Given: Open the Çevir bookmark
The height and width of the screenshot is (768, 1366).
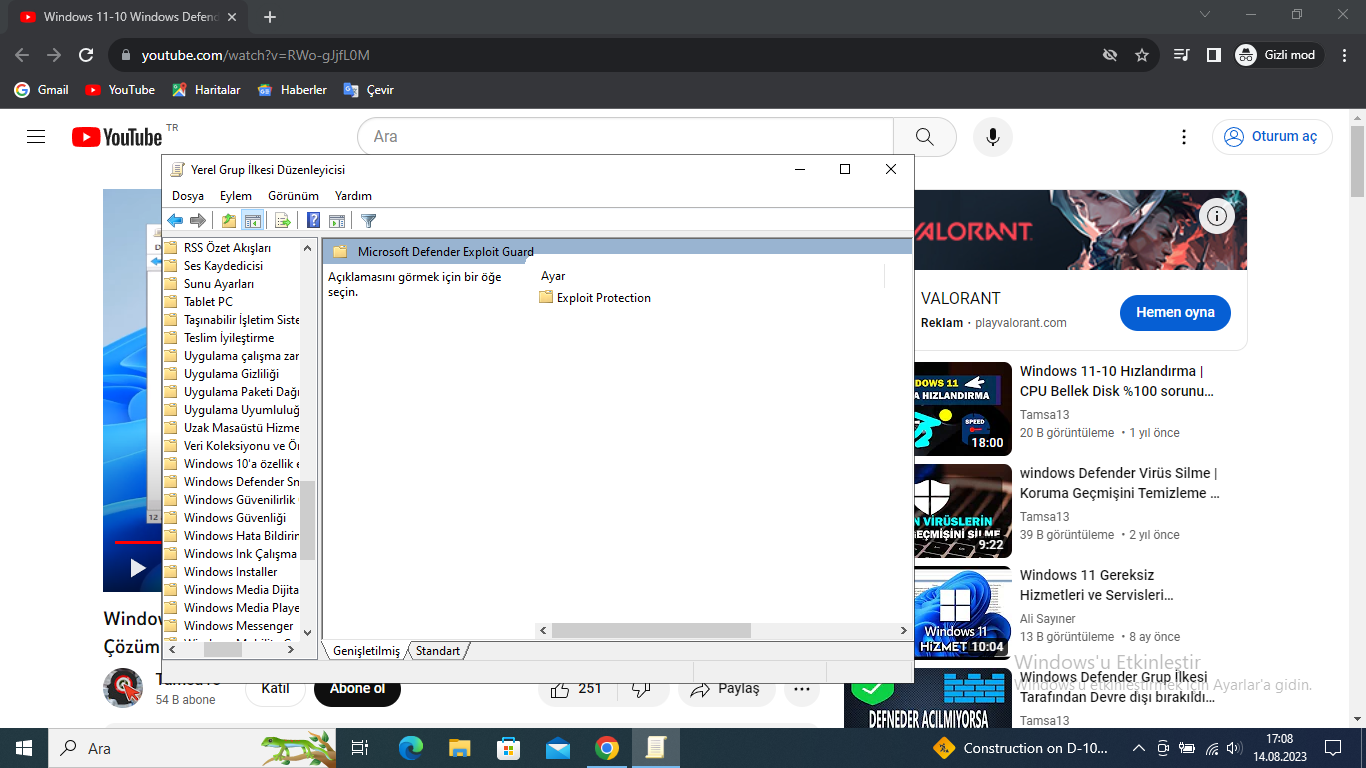Looking at the screenshot, I should [369, 90].
